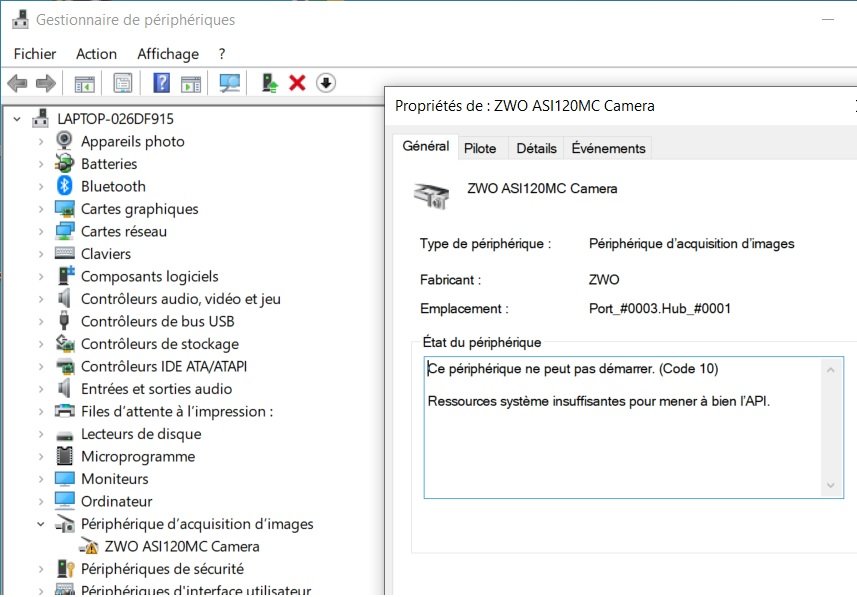
Task: Click the Appareils photo webcam icon
Action: 64,141
